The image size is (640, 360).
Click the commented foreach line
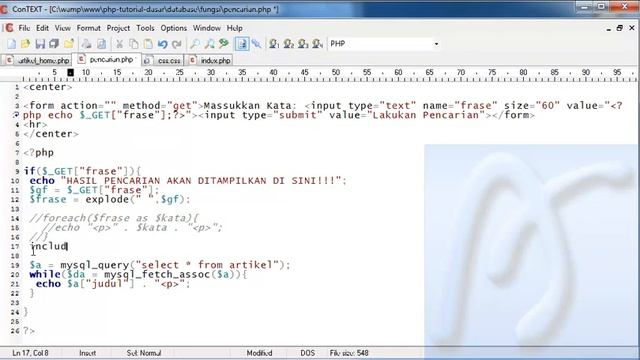(x=114, y=218)
